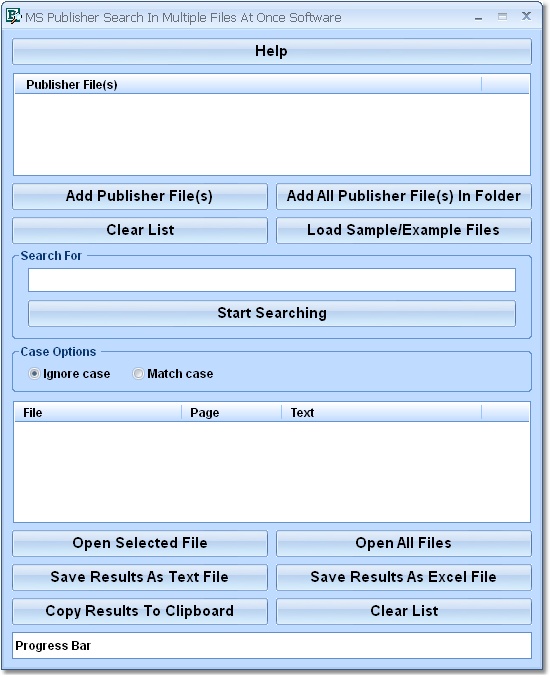This screenshot has width=550, height=677.
Task: Focus the Search For text field
Action: pos(272,280)
